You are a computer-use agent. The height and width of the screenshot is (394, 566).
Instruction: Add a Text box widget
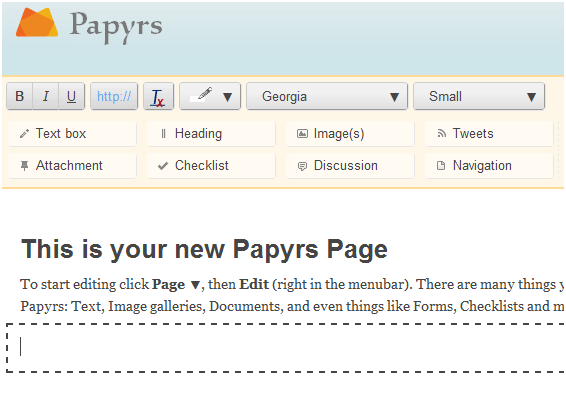[x=72, y=134]
